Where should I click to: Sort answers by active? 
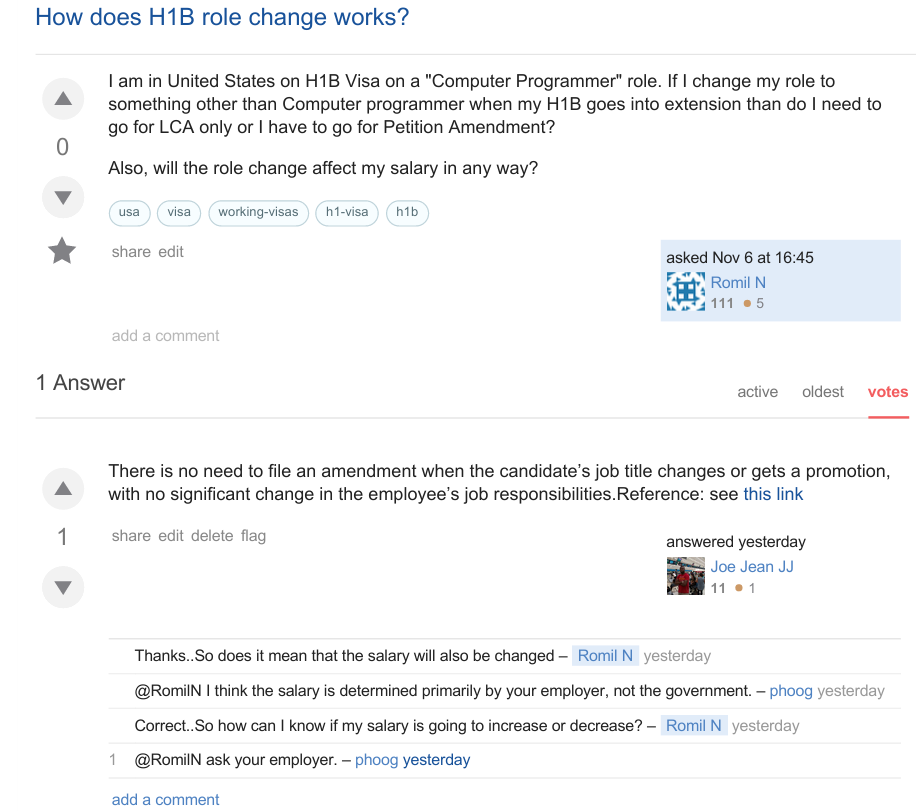pos(757,391)
